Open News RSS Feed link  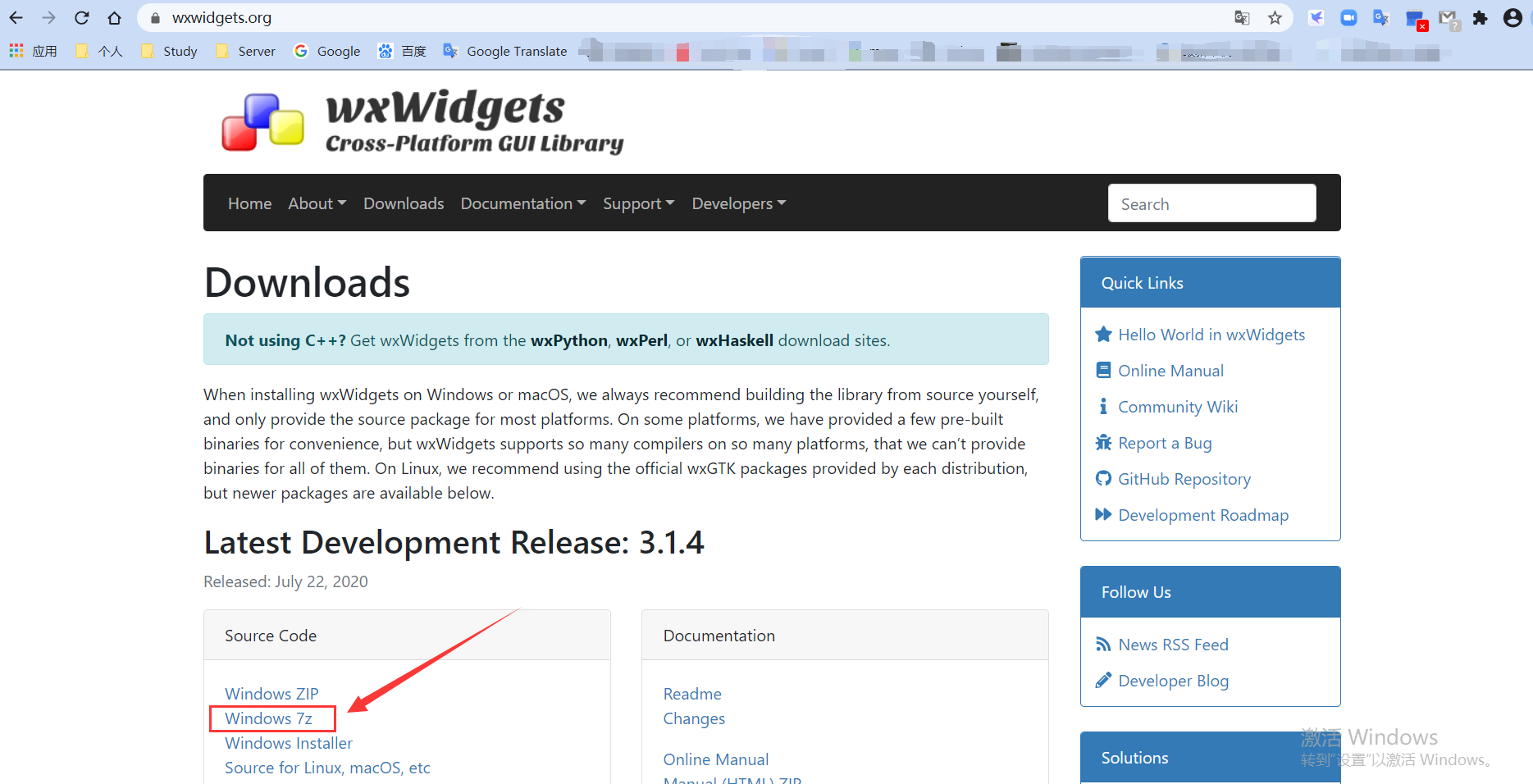click(x=1173, y=645)
